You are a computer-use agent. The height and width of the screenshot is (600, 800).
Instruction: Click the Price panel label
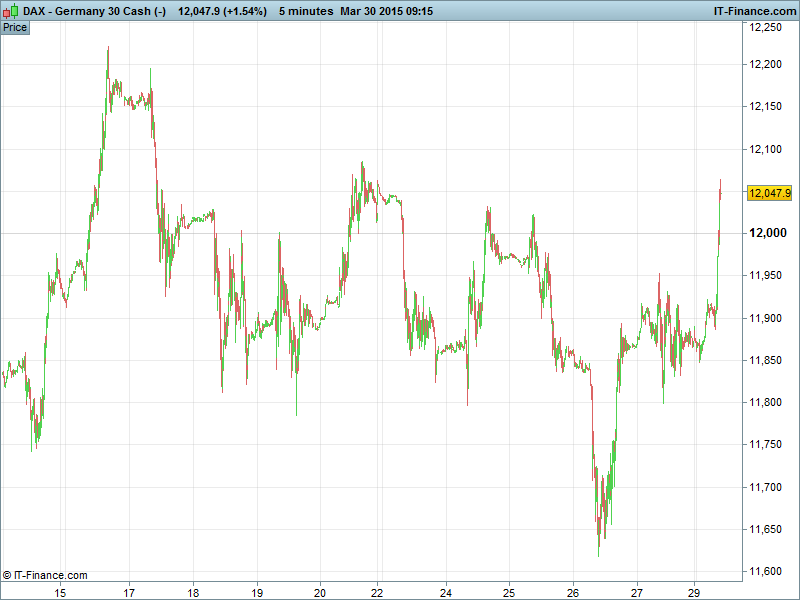click(15, 27)
